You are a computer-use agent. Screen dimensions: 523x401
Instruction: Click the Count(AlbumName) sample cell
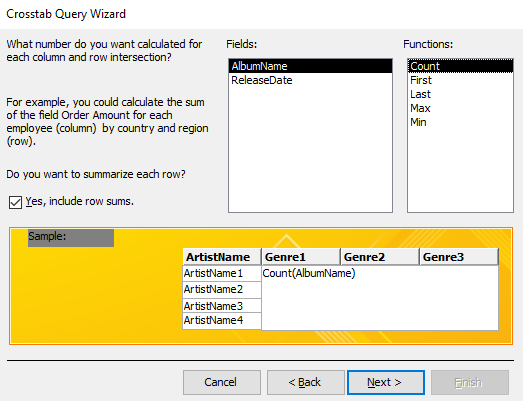pyautogui.click(x=309, y=273)
